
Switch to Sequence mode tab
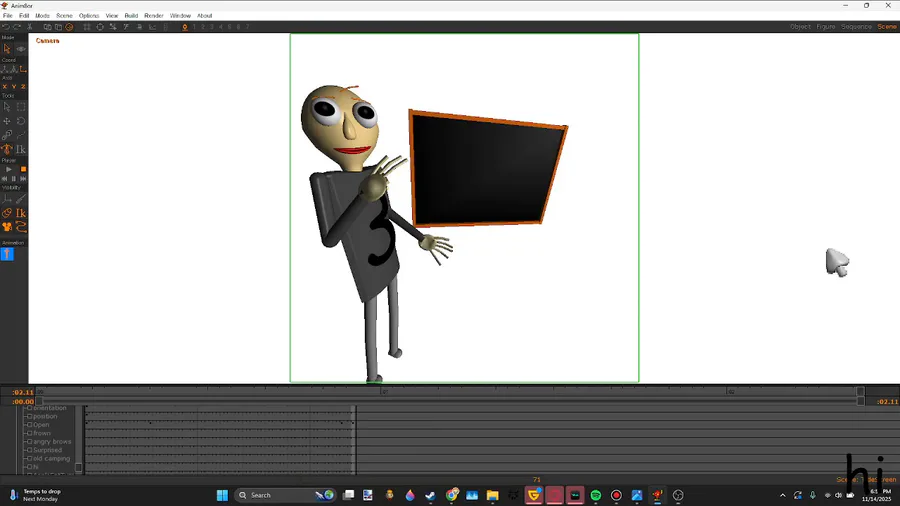click(856, 27)
